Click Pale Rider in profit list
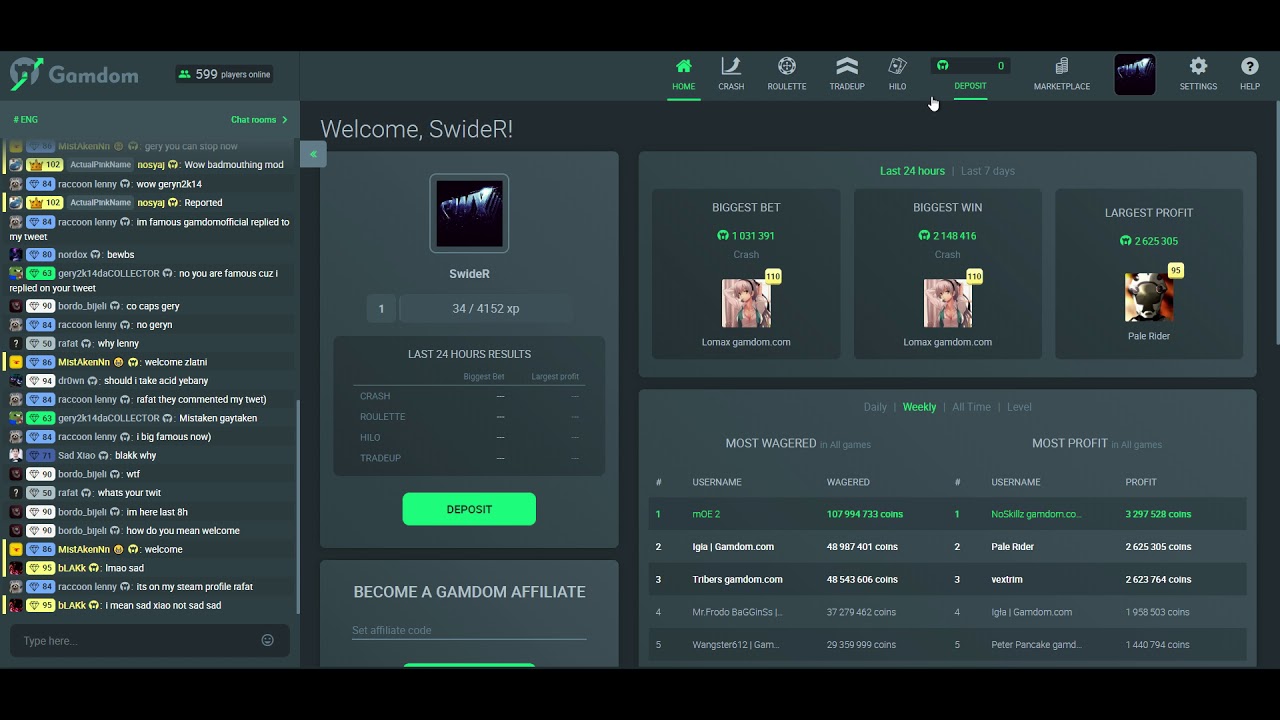 [x=1012, y=547]
